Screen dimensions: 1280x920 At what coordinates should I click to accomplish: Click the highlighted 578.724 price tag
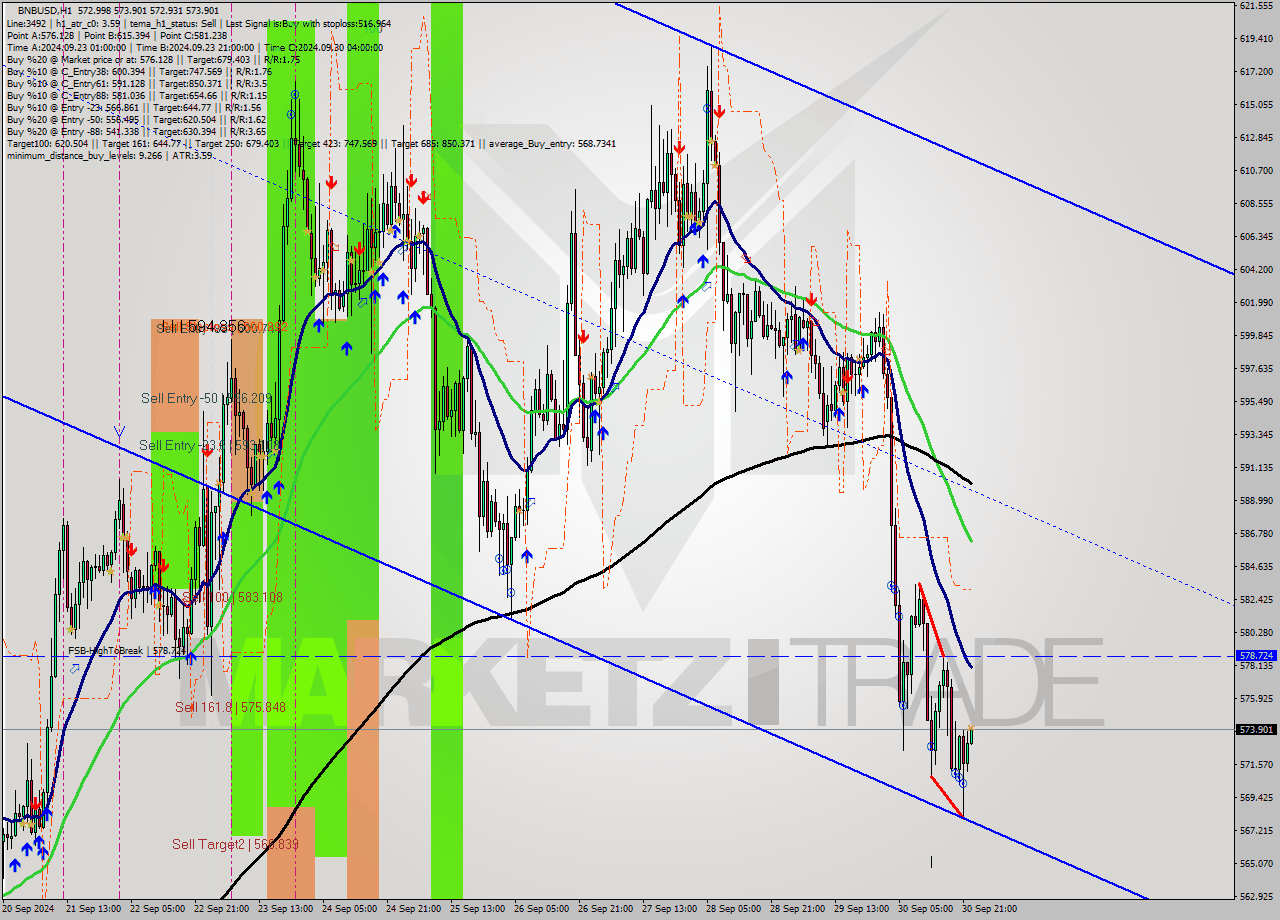pyautogui.click(x=1257, y=656)
